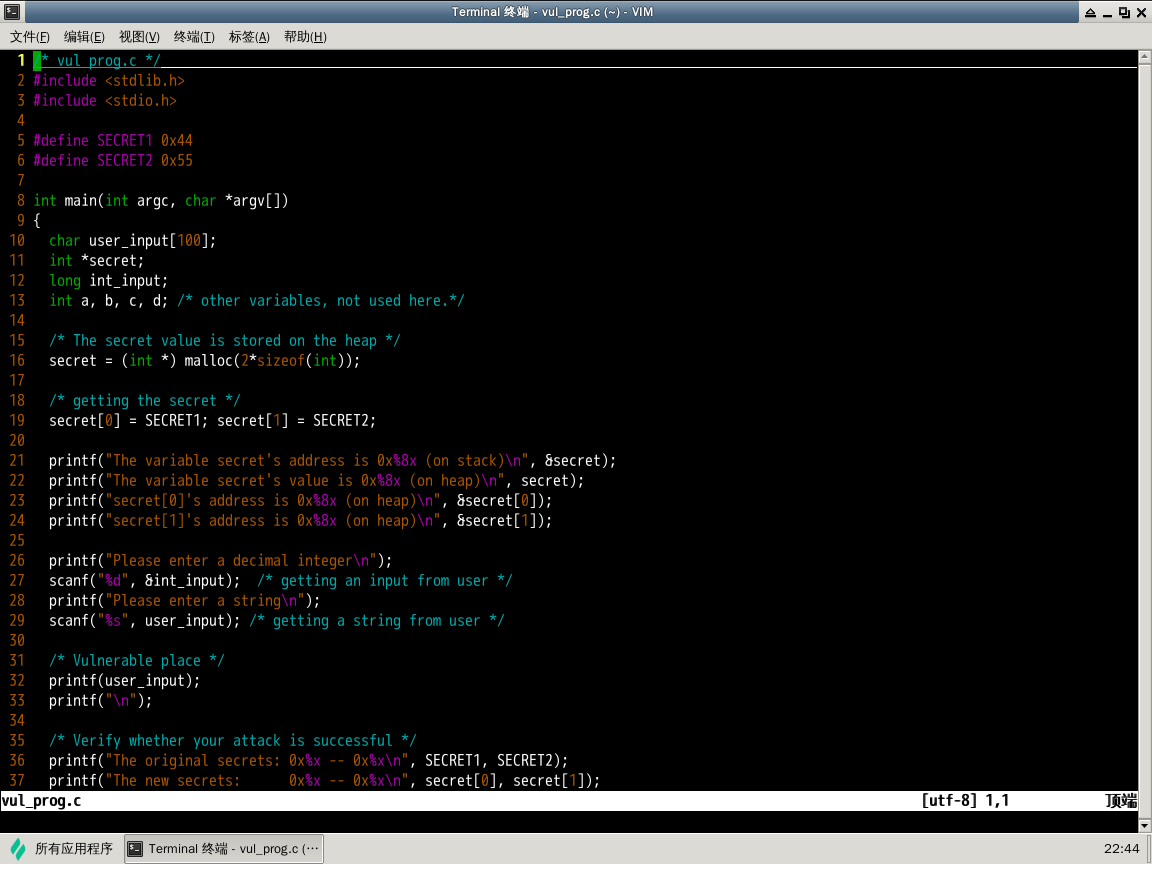Viewport: 1152px width, 896px height.
Task: Click the scrollbar up arrow
Action: [x=1144, y=58]
